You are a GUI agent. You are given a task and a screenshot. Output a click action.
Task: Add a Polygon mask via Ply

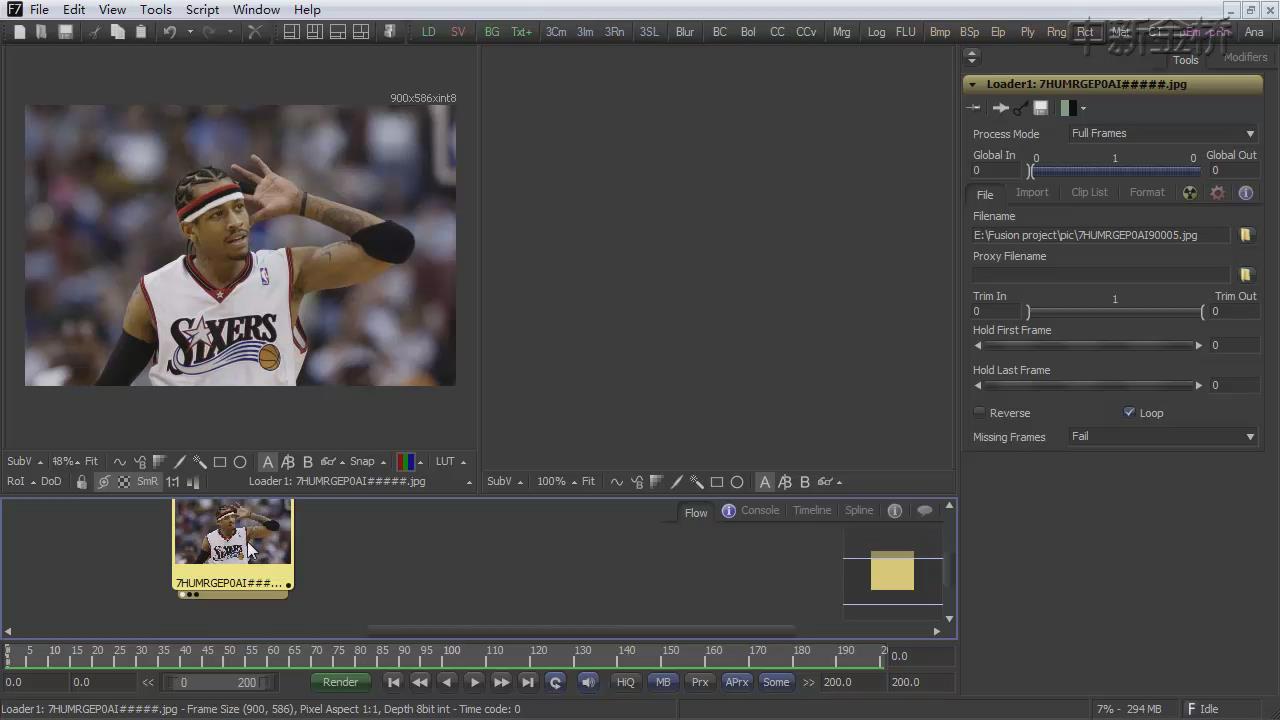pyautogui.click(x=1027, y=32)
